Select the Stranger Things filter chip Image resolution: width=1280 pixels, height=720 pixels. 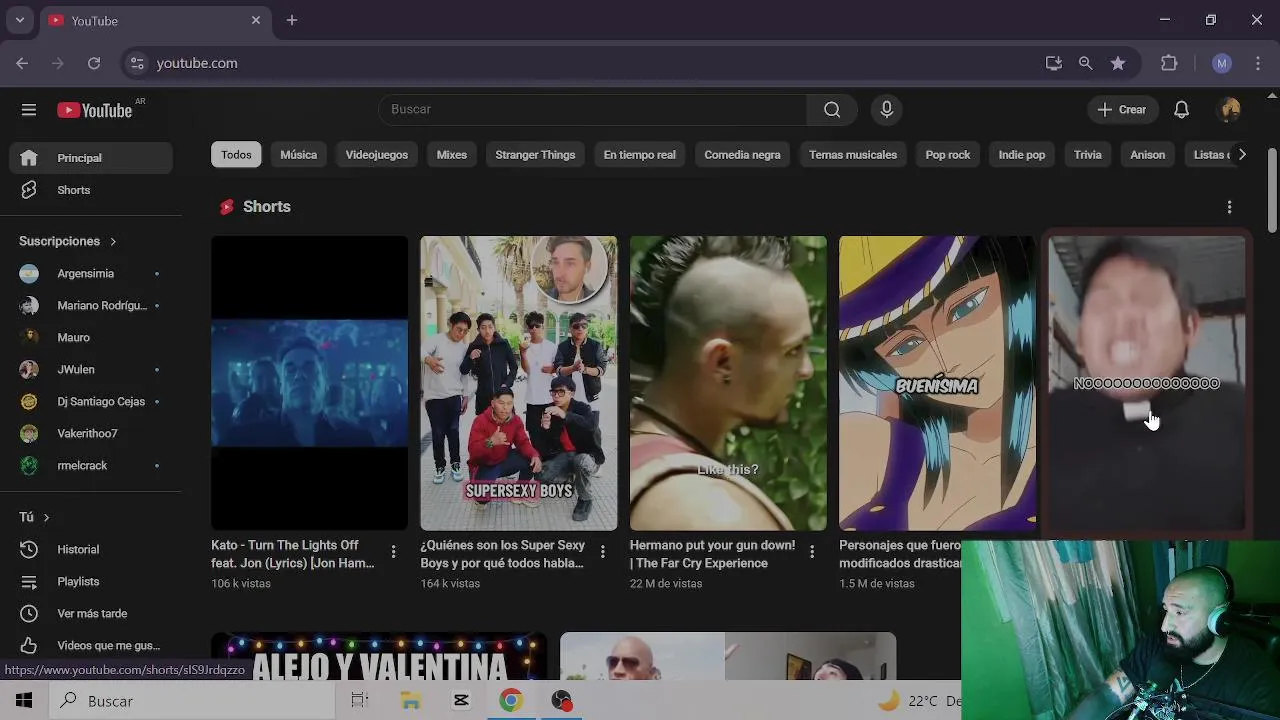pyautogui.click(x=535, y=155)
